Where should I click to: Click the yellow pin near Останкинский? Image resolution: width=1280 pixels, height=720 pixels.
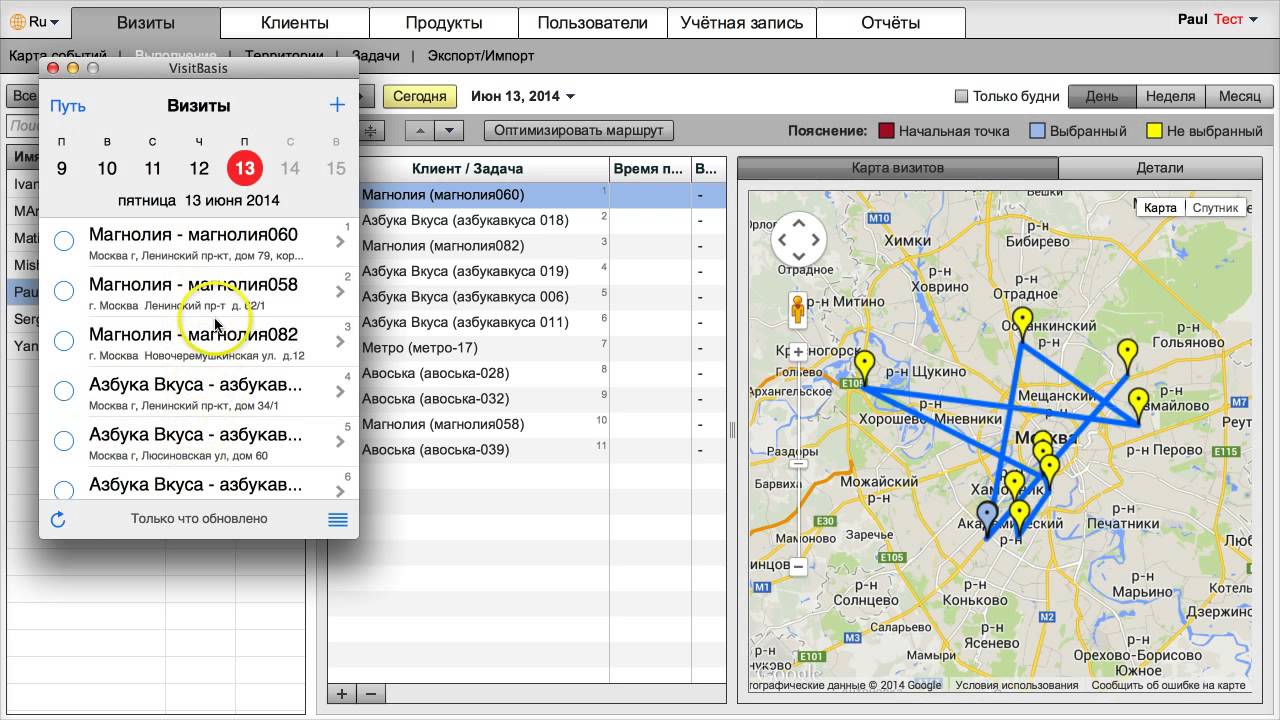click(x=1022, y=325)
